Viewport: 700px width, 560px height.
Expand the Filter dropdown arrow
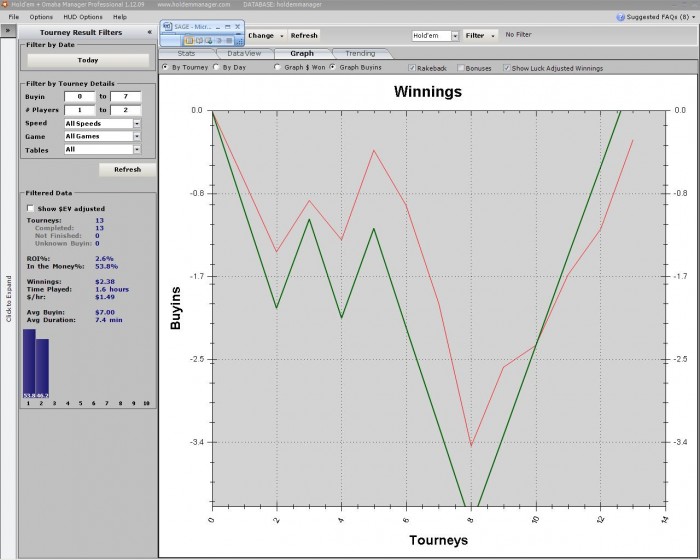point(493,36)
